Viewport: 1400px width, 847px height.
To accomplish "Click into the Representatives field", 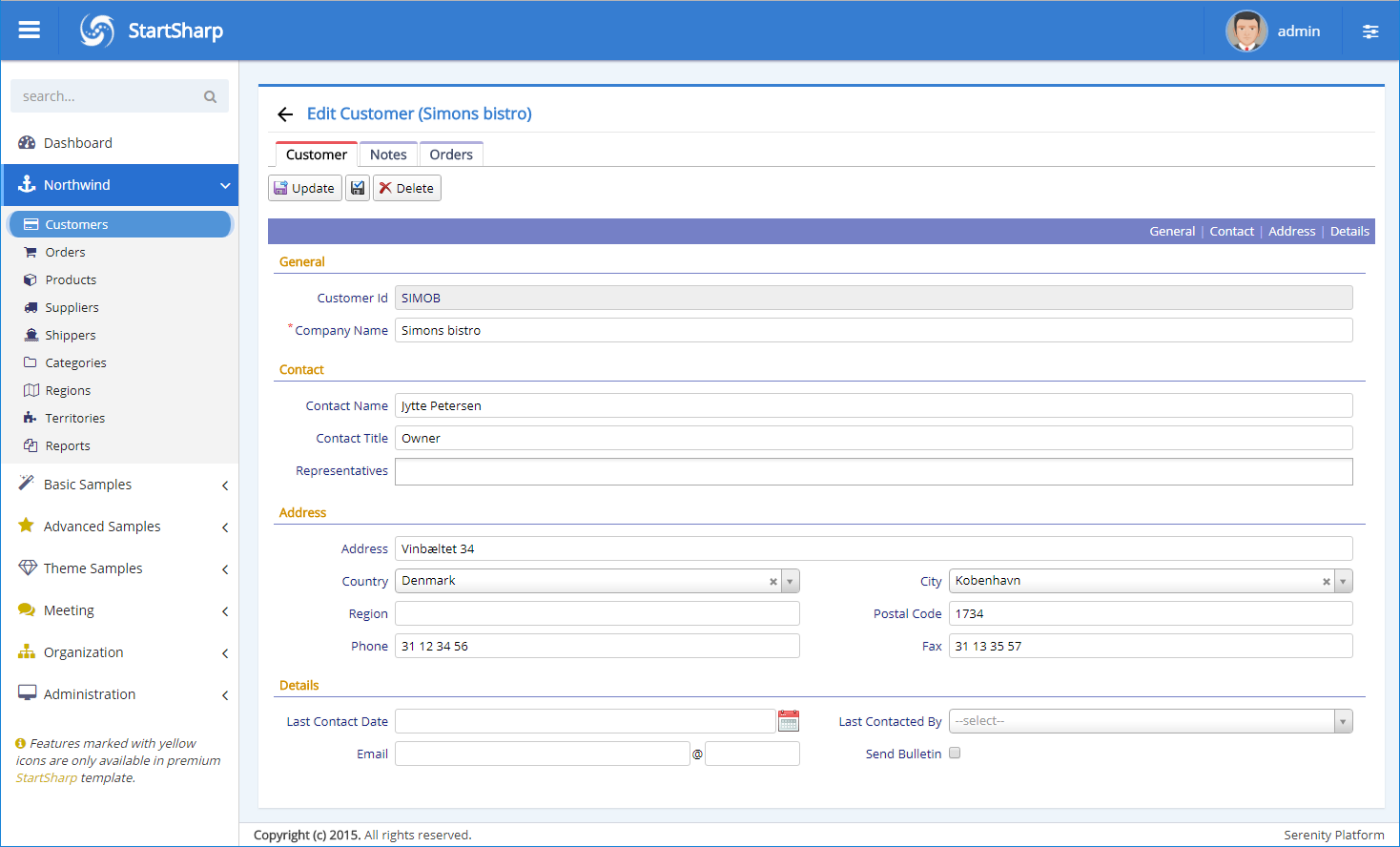I will click(x=874, y=471).
